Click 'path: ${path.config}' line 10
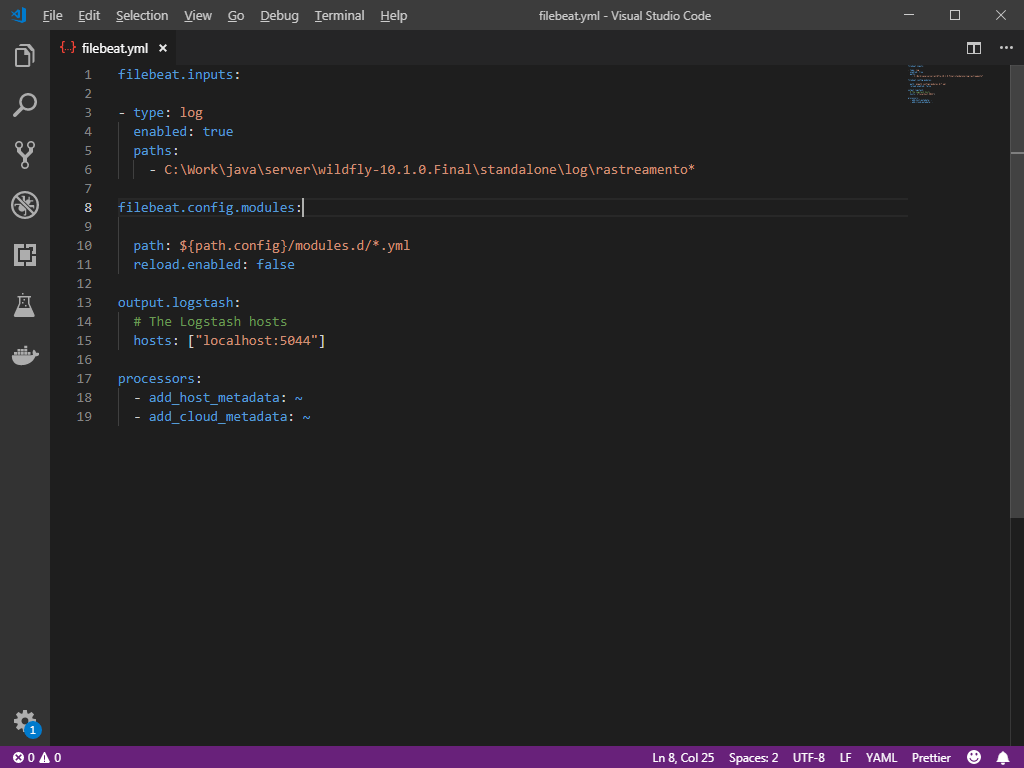The image size is (1024, 768). click(272, 246)
